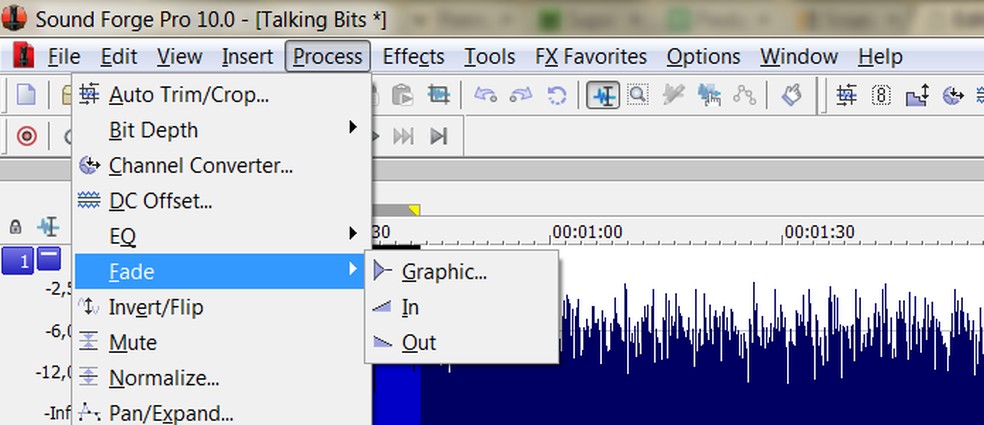The image size is (984, 425).
Task: Open the FX Favorites menu
Action: pyautogui.click(x=591, y=56)
